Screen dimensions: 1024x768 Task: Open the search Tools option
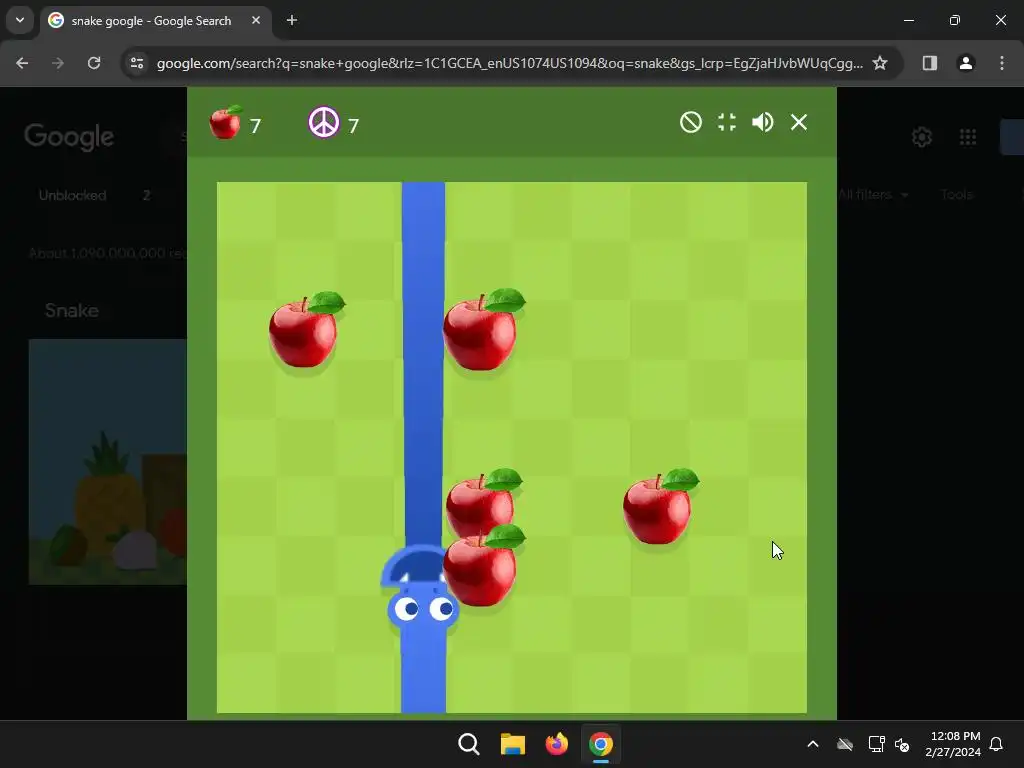coord(957,195)
